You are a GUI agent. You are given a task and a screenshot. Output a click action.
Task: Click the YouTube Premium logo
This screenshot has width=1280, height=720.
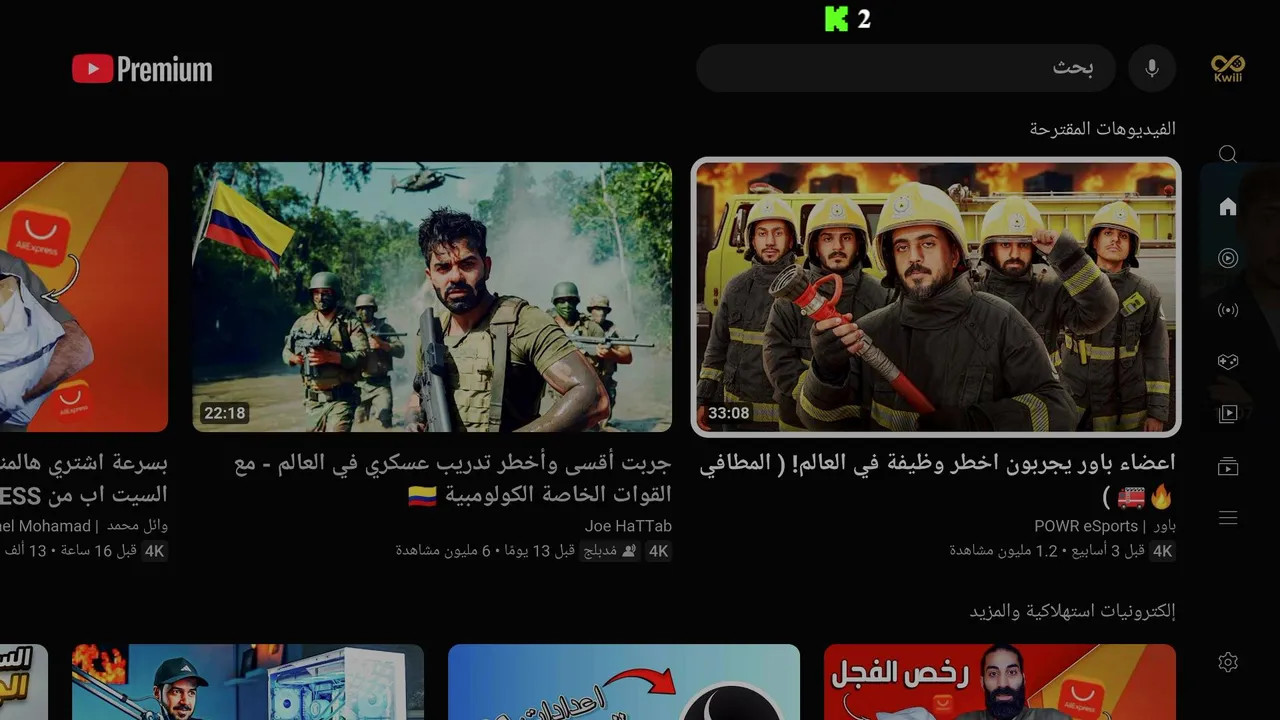tap(142, 69)
